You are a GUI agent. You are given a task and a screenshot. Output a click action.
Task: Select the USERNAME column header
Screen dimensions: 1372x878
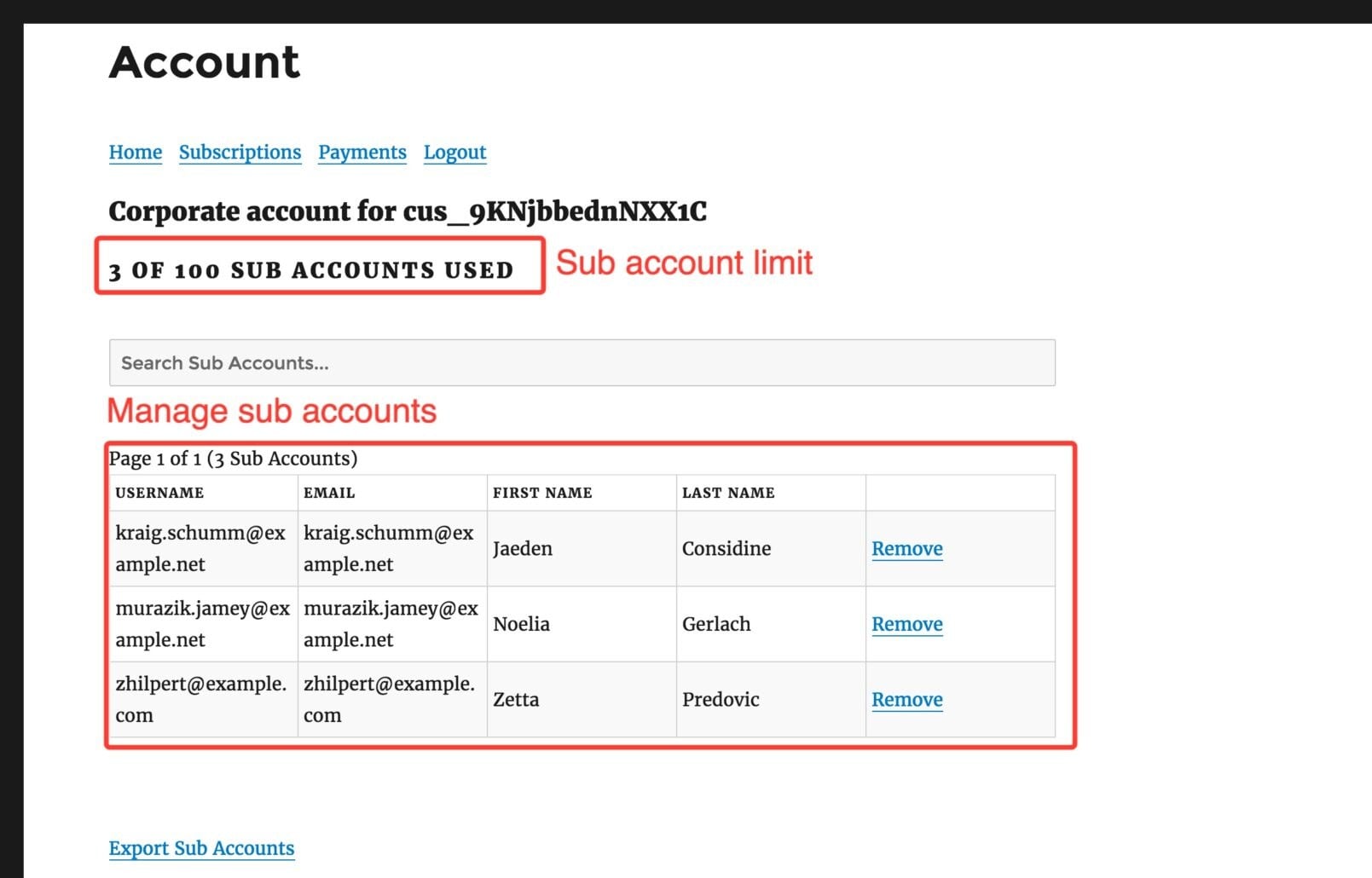(x=159, y=492)
